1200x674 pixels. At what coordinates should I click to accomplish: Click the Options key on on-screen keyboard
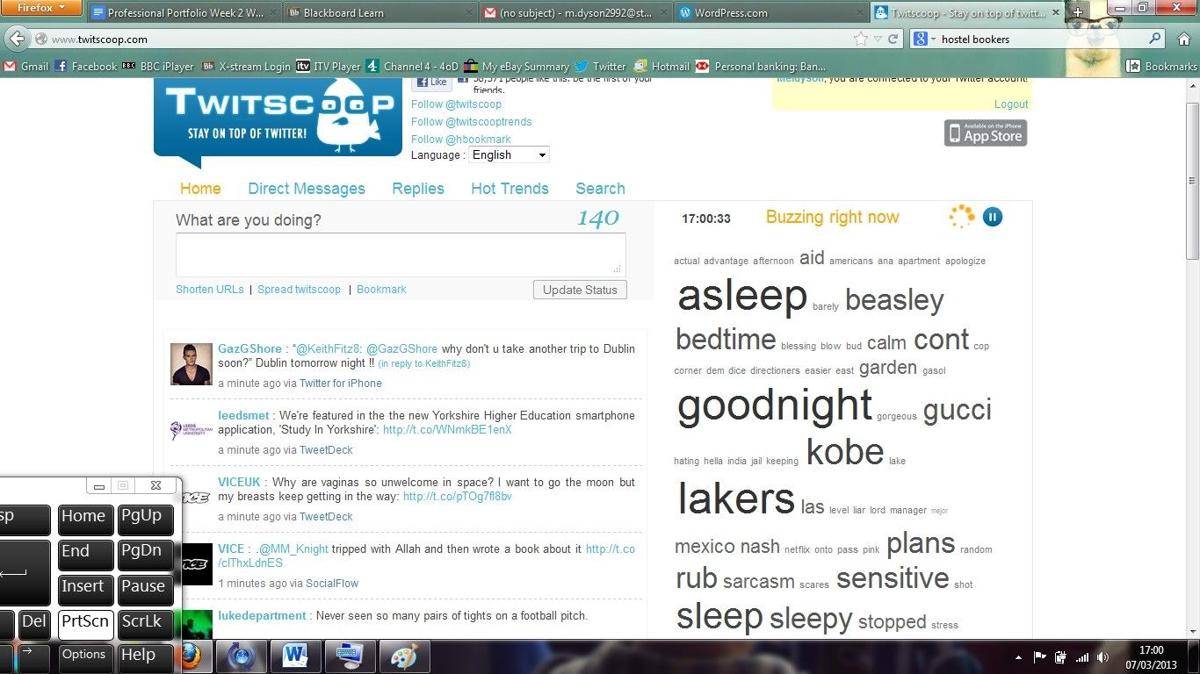(x=84, y=655)
